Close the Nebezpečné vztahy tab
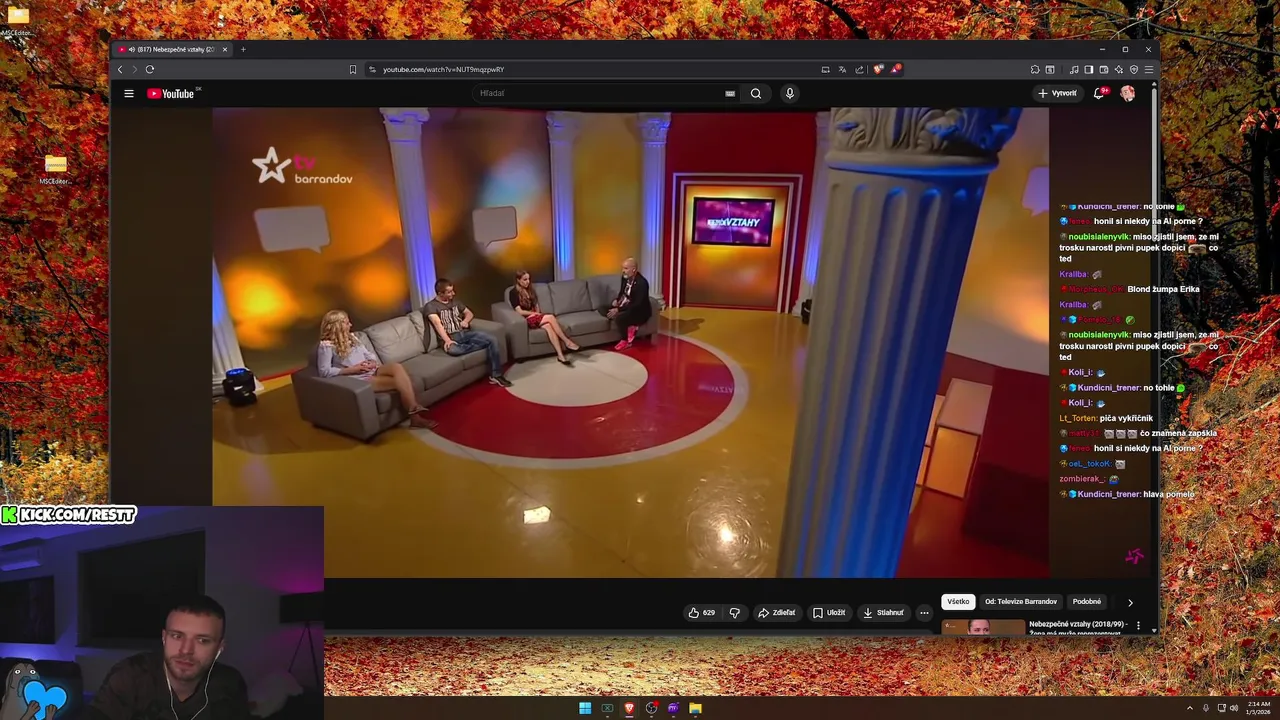The image size is (1280, 720). [225, 49]
